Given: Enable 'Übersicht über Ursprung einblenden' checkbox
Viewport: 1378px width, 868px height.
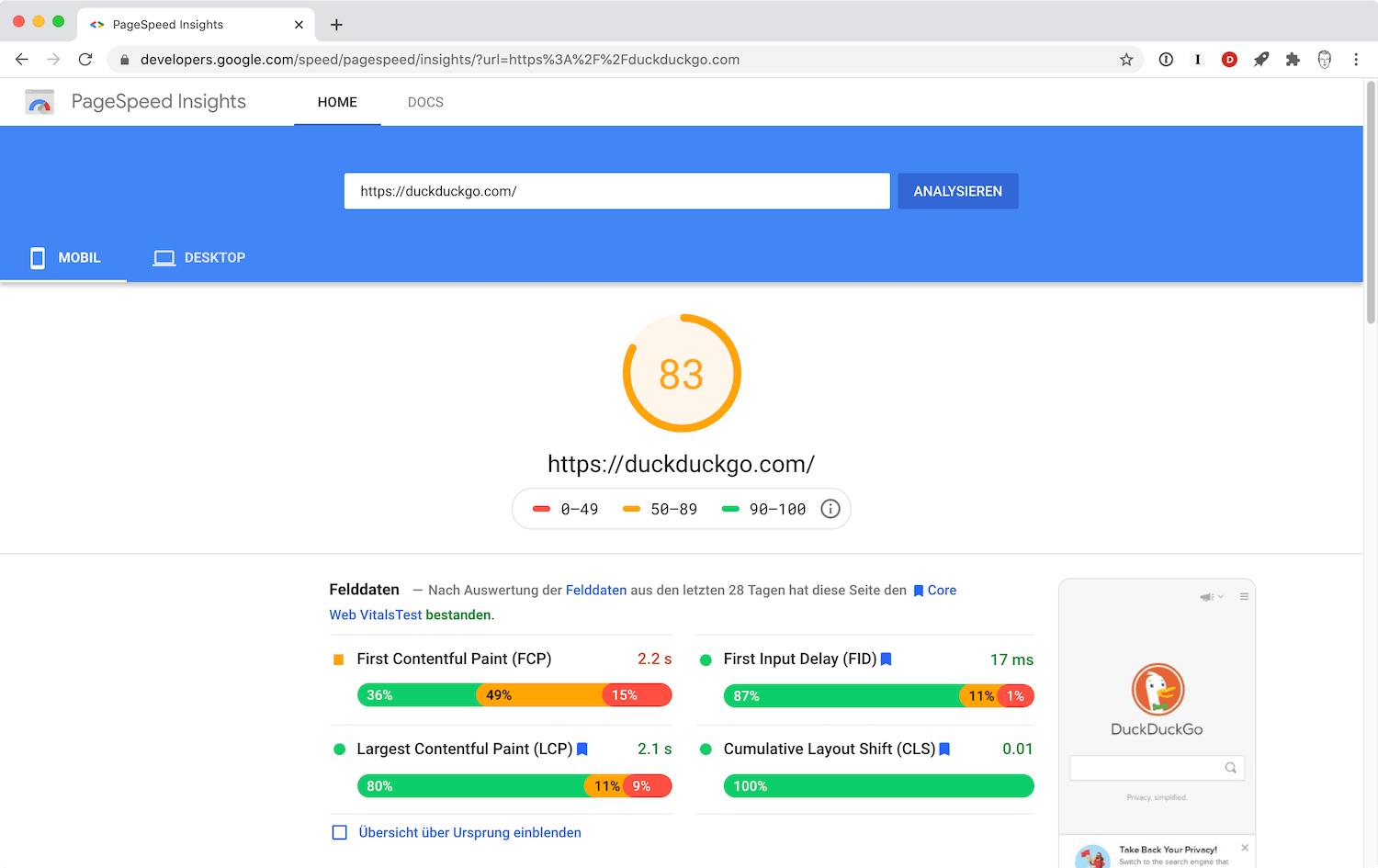Looking at the screenshot, I should tap(339, 832).
